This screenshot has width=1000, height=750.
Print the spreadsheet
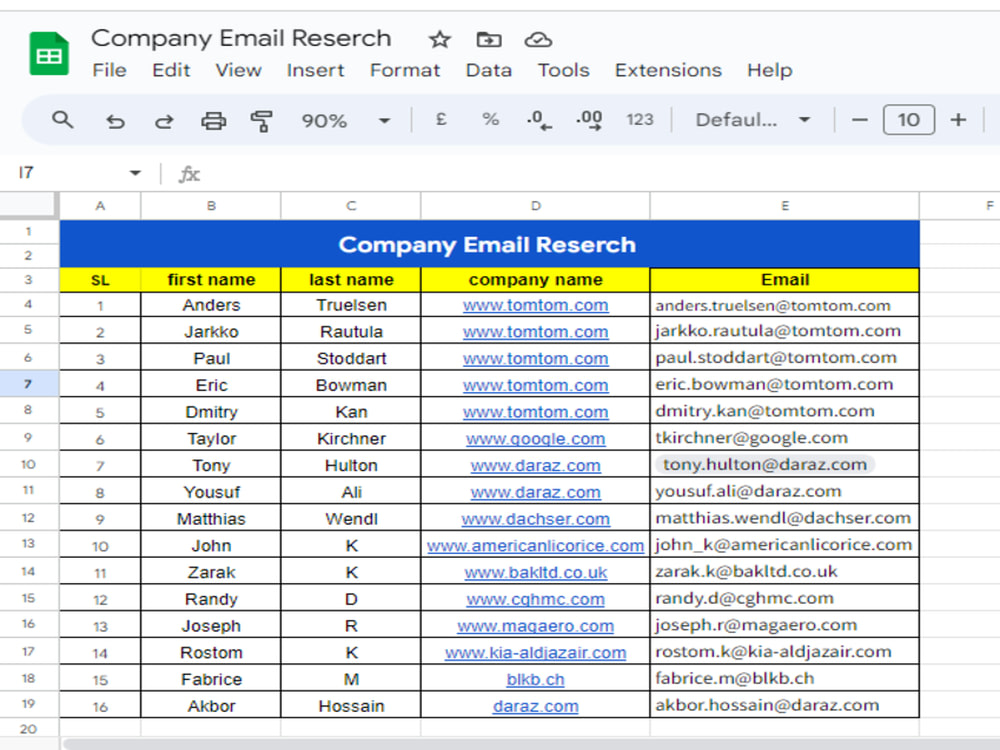[213, 119]
